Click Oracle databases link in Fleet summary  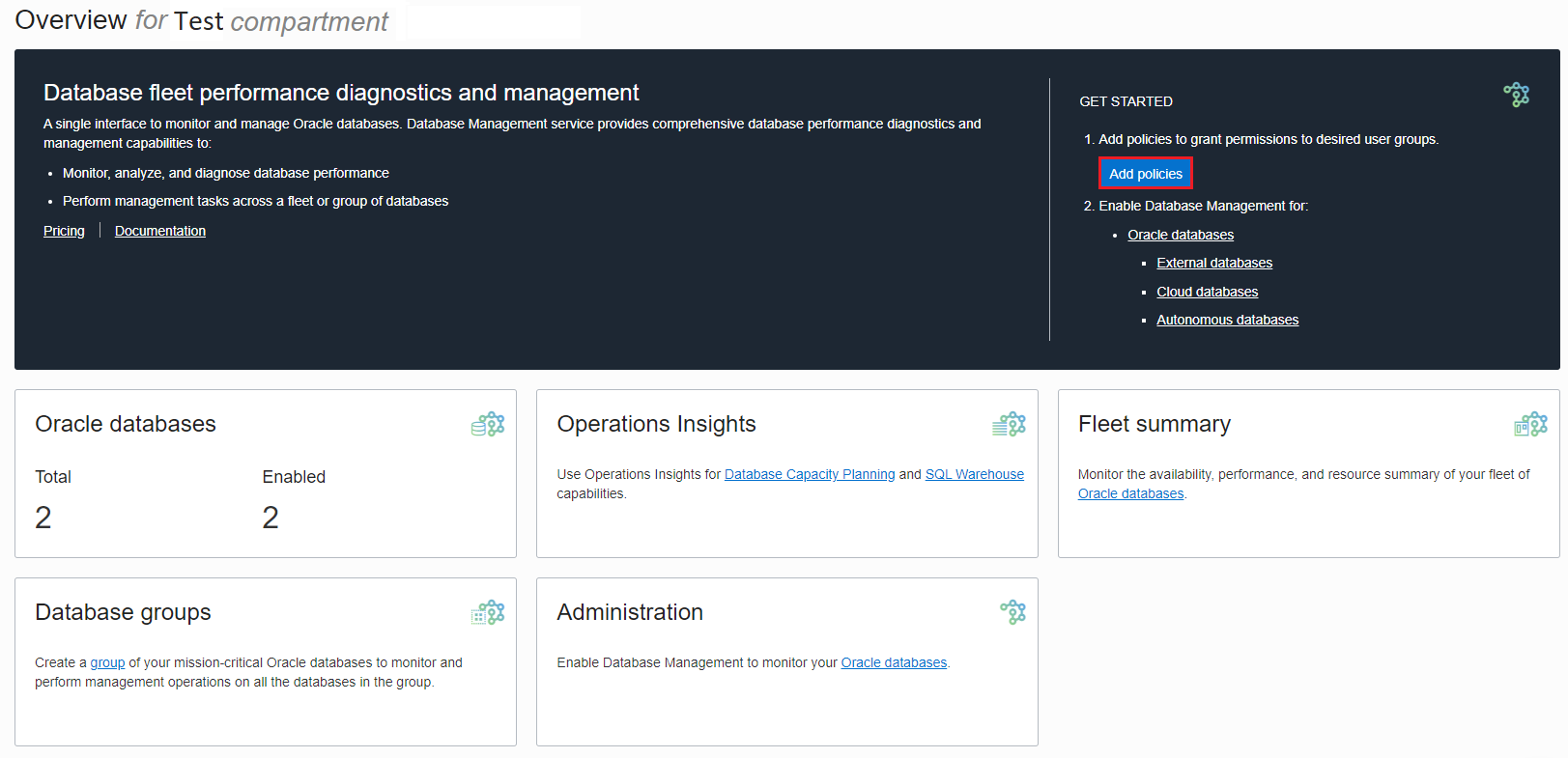coord(1130,493)
